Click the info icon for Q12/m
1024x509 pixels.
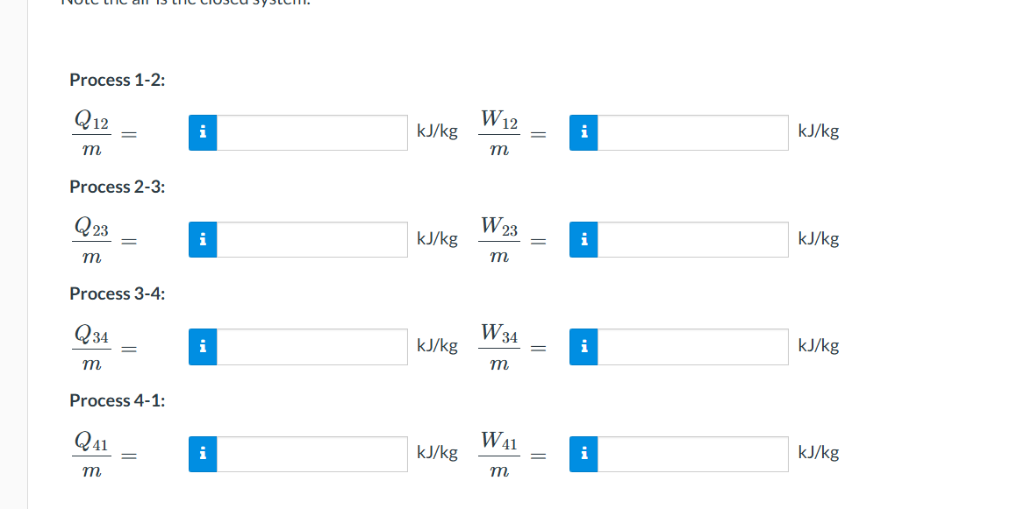(202, 133)
